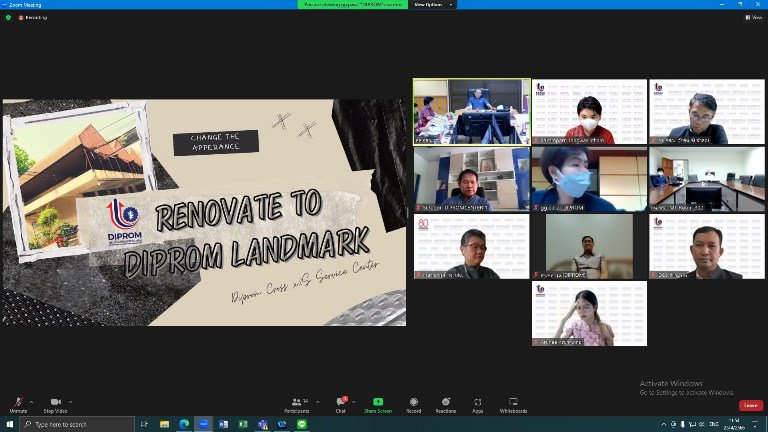
Task: Open the View layout menu
Action: 754,17
